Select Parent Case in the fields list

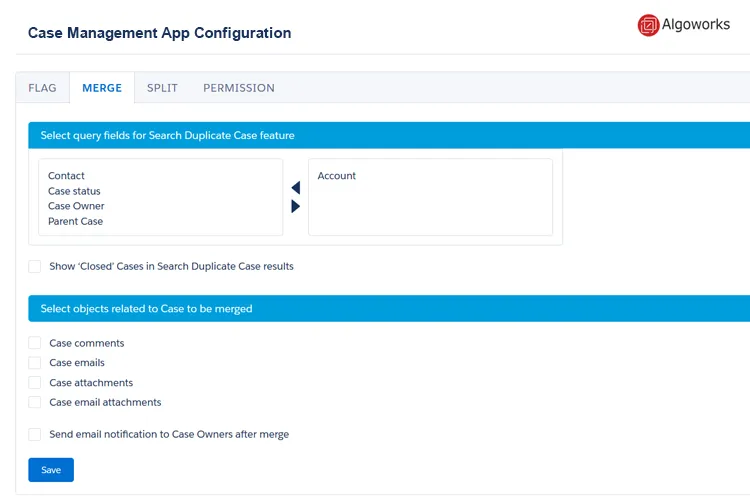(x=75, y=221)
